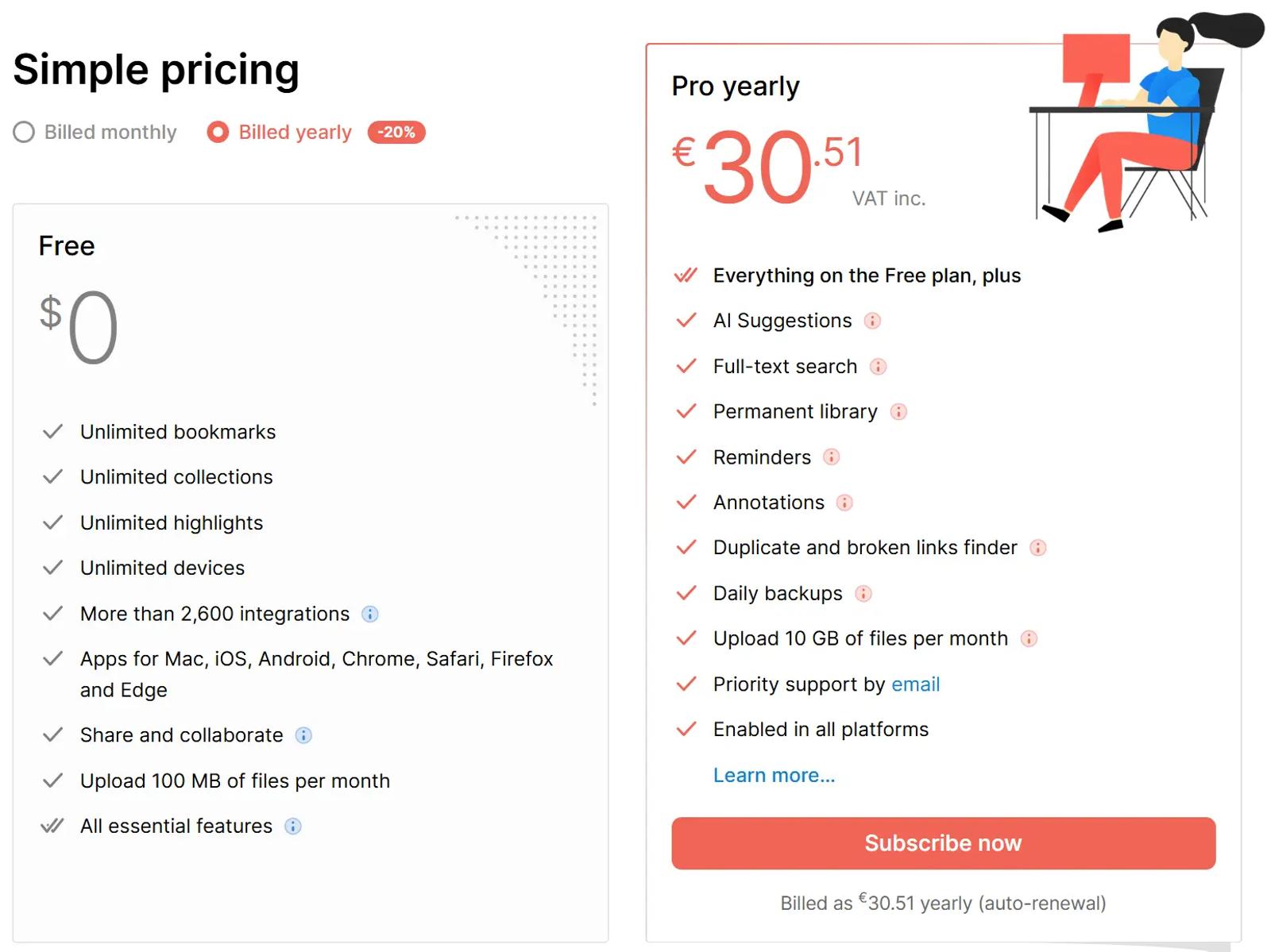
Task: Show info for All essential features
Action: [x=293, y=827]
